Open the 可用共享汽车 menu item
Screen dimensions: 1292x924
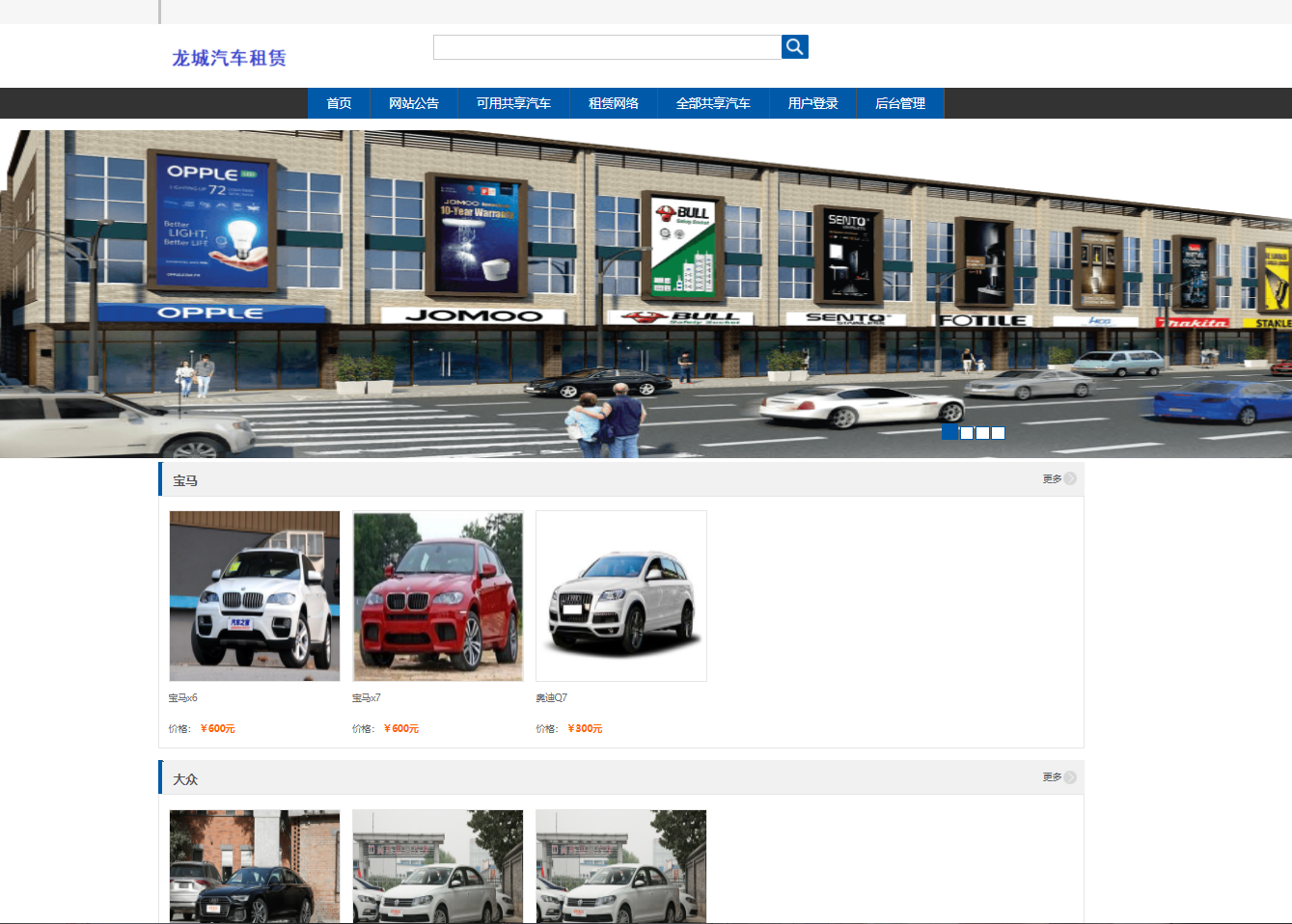513,103
